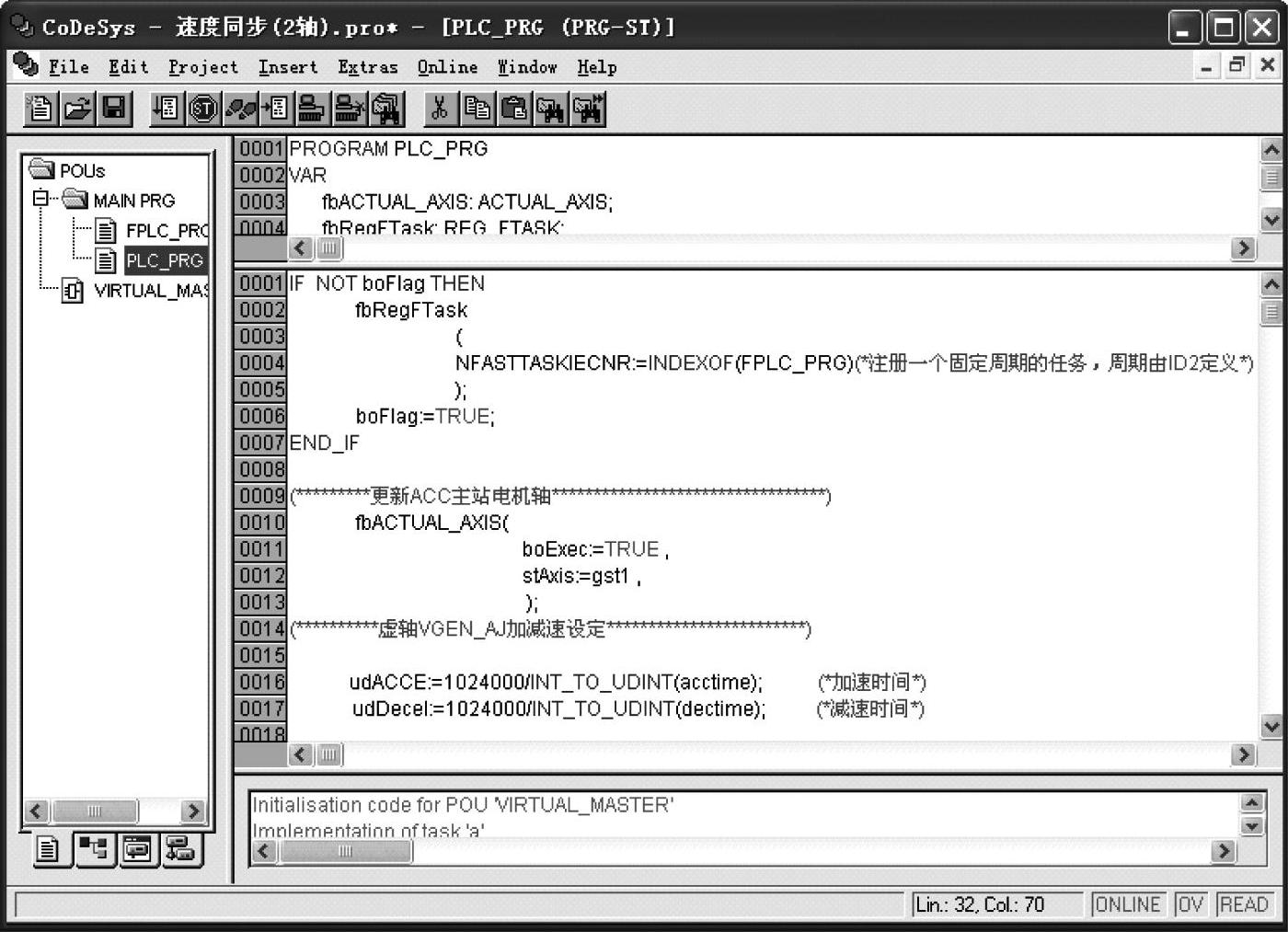Click the code editor vertical scrollbar thumb
Screen dimensions: 1288x932
(1271, 311)
